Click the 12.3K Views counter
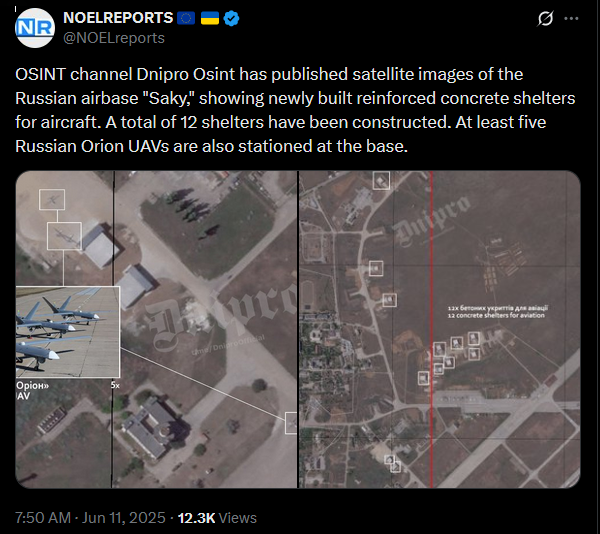 tap(217, 518)
